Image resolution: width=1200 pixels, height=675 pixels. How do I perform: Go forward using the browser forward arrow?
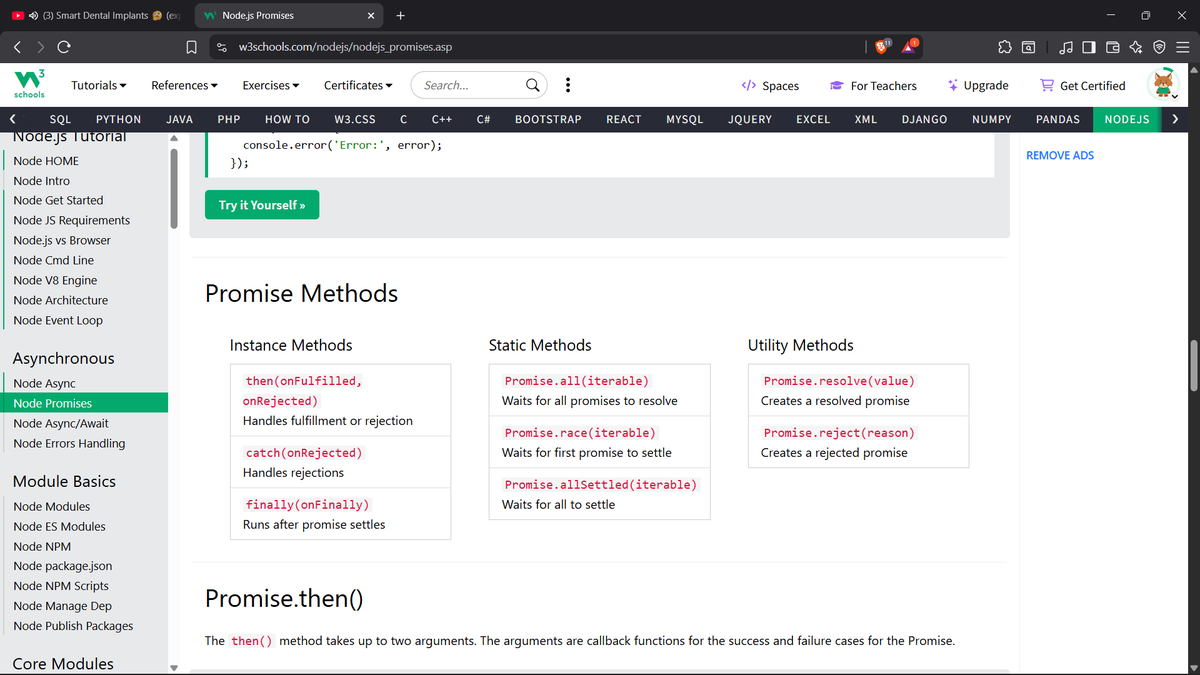(41, 47)
